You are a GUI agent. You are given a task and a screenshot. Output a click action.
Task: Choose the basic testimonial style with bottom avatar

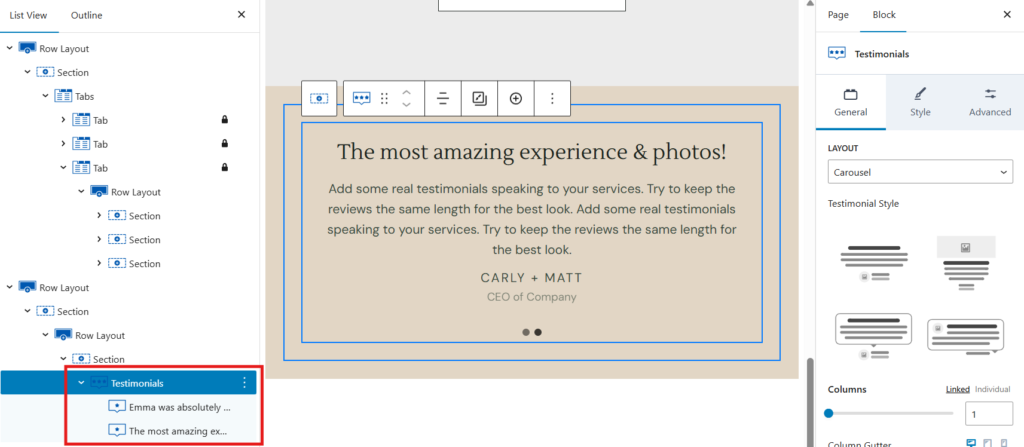click(873, 263)
